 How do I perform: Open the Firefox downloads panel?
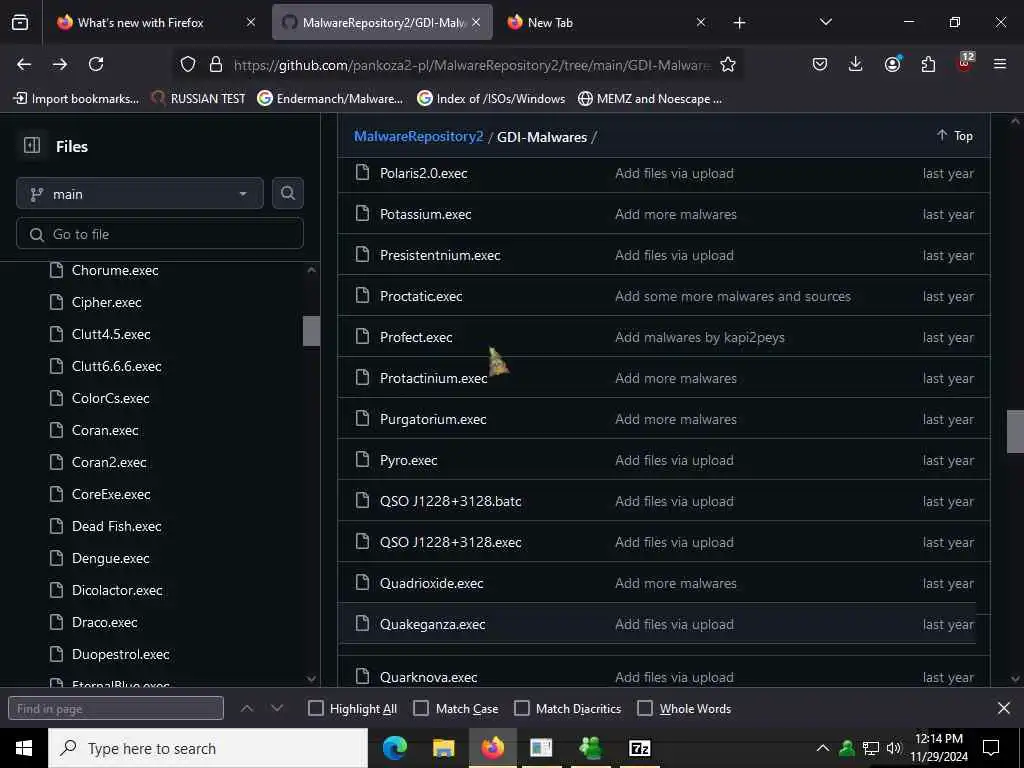856,64
